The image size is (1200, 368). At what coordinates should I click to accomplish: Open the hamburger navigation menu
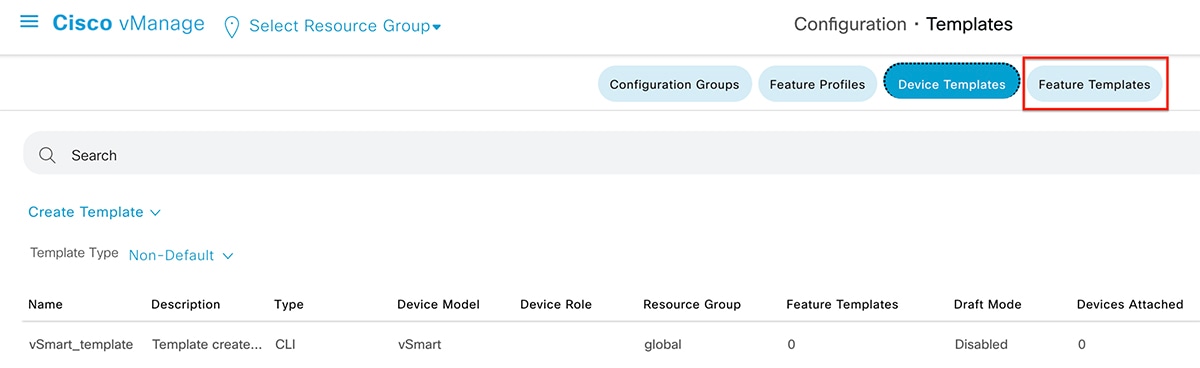click(x=29, y=22)
